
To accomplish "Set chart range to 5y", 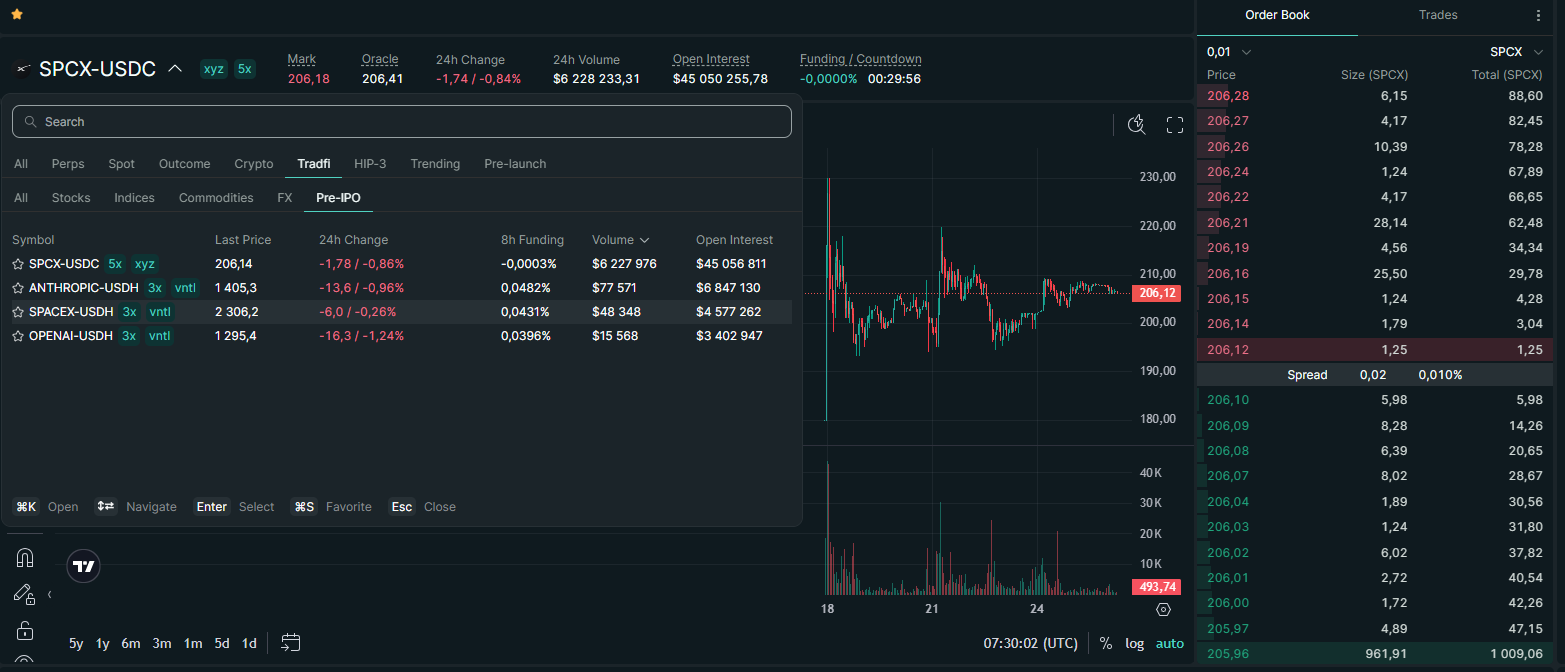I will 76,643.
